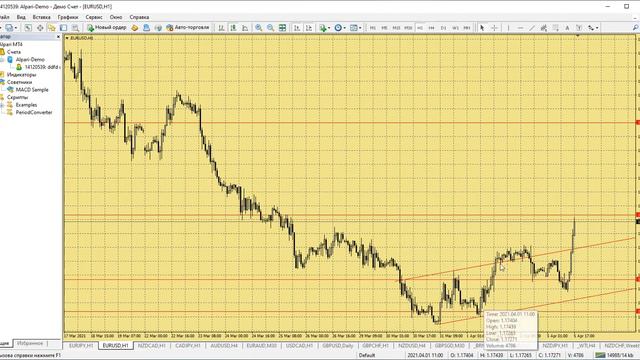Switch to NZDCAD,H1 chart tab
This screenshot has height=360, width=640.
coord(151,346)
